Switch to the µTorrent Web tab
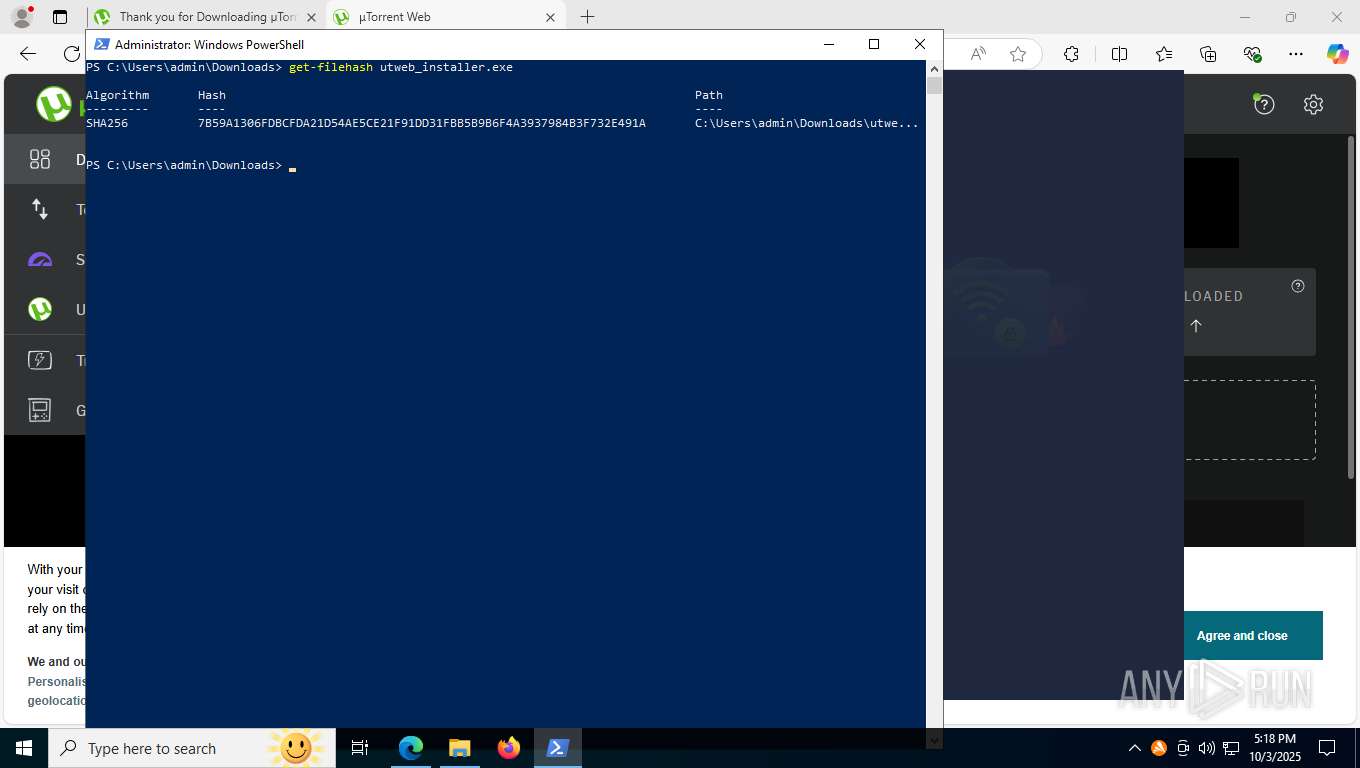This screenshot has width=1360, height=768. coord(445,17)
